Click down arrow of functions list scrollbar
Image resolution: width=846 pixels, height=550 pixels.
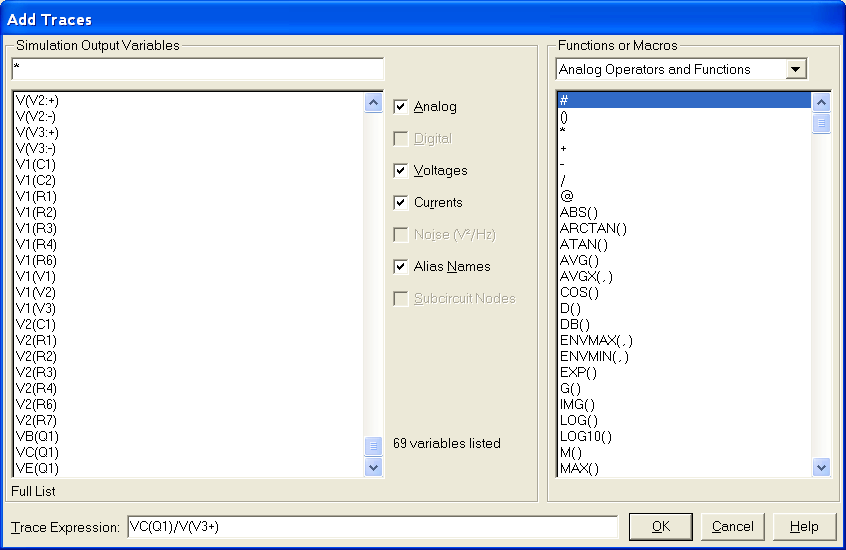[821, 467]
